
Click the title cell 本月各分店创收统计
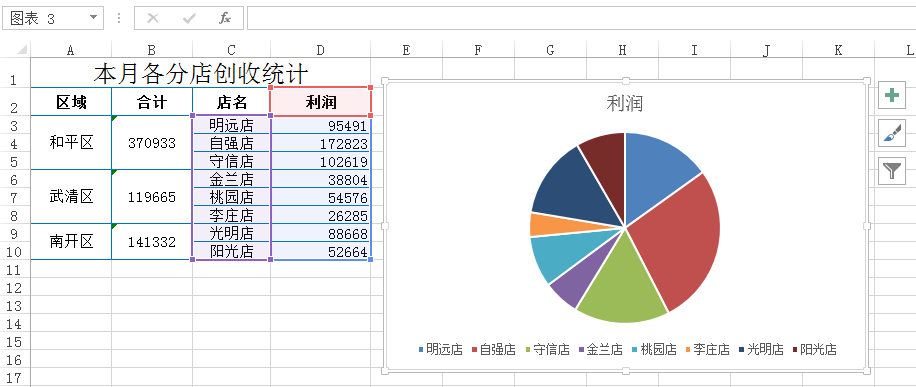(200, 74)
